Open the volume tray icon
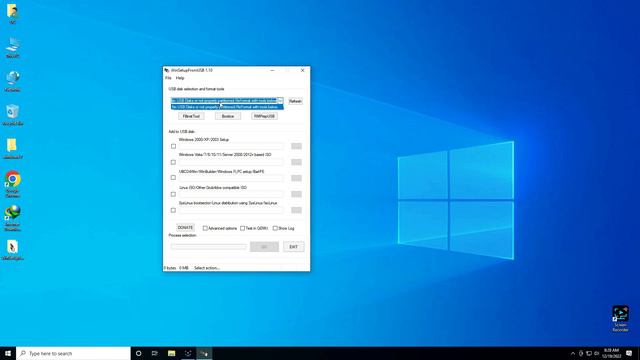Image resolution: width=640 pixels, height=360 pixels. coord(597,353)
